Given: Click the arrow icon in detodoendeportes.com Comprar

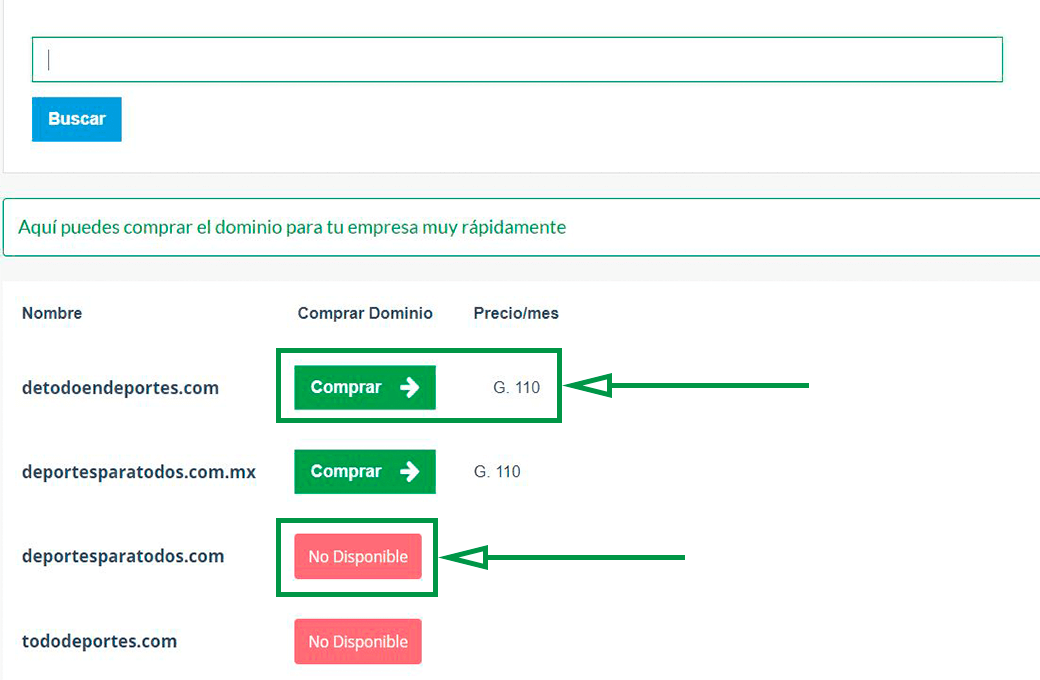Looking at the screenshot, I should point(410,387).
